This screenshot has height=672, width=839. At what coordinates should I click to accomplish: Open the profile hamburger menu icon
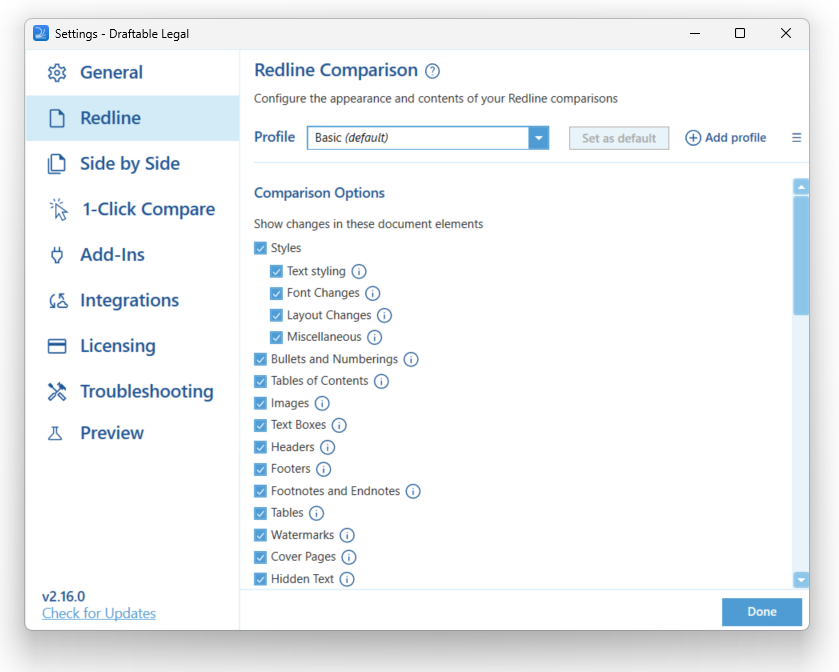coord(796,138)
